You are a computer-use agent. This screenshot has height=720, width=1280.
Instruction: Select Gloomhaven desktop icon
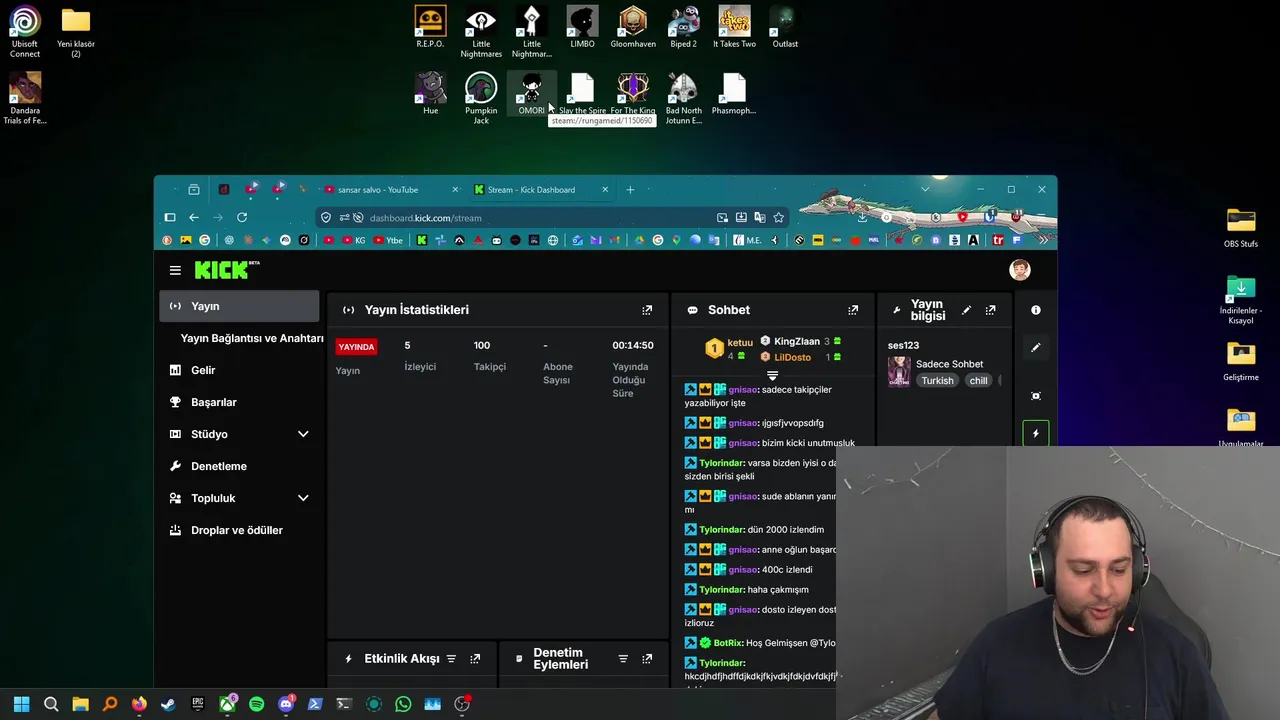coord(633,27)
